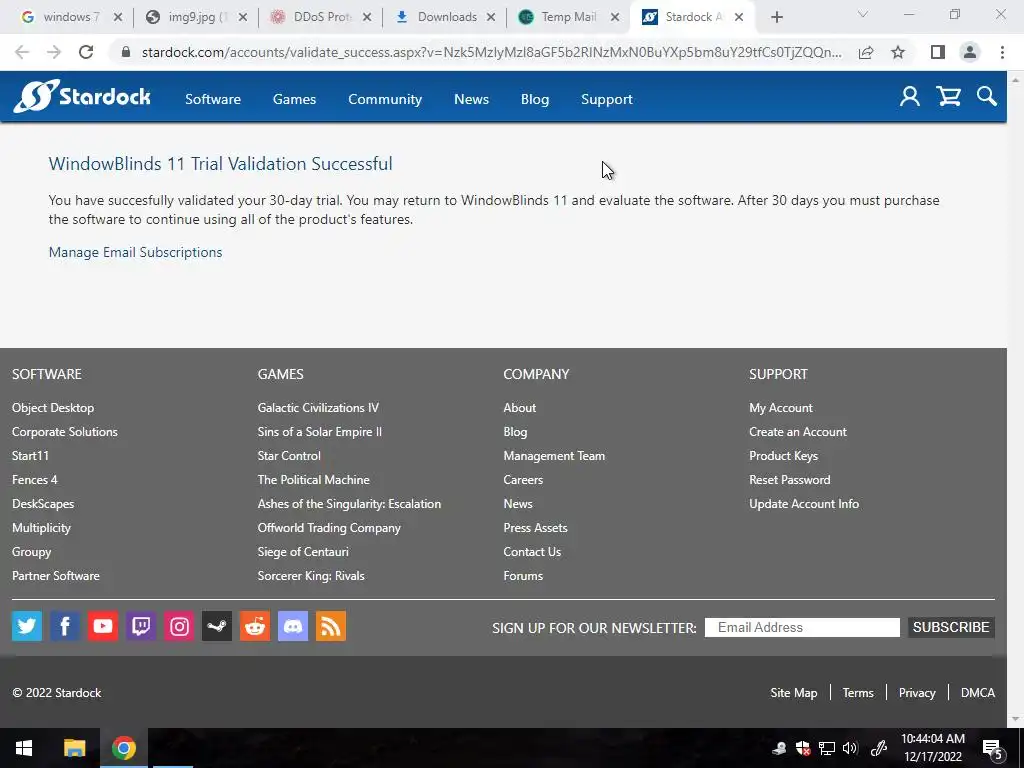The width and height of the screenshot is (1024, 768).
Task: Open Object Desktop footer link
Action: pyautogui.click(x=53, y=408)
